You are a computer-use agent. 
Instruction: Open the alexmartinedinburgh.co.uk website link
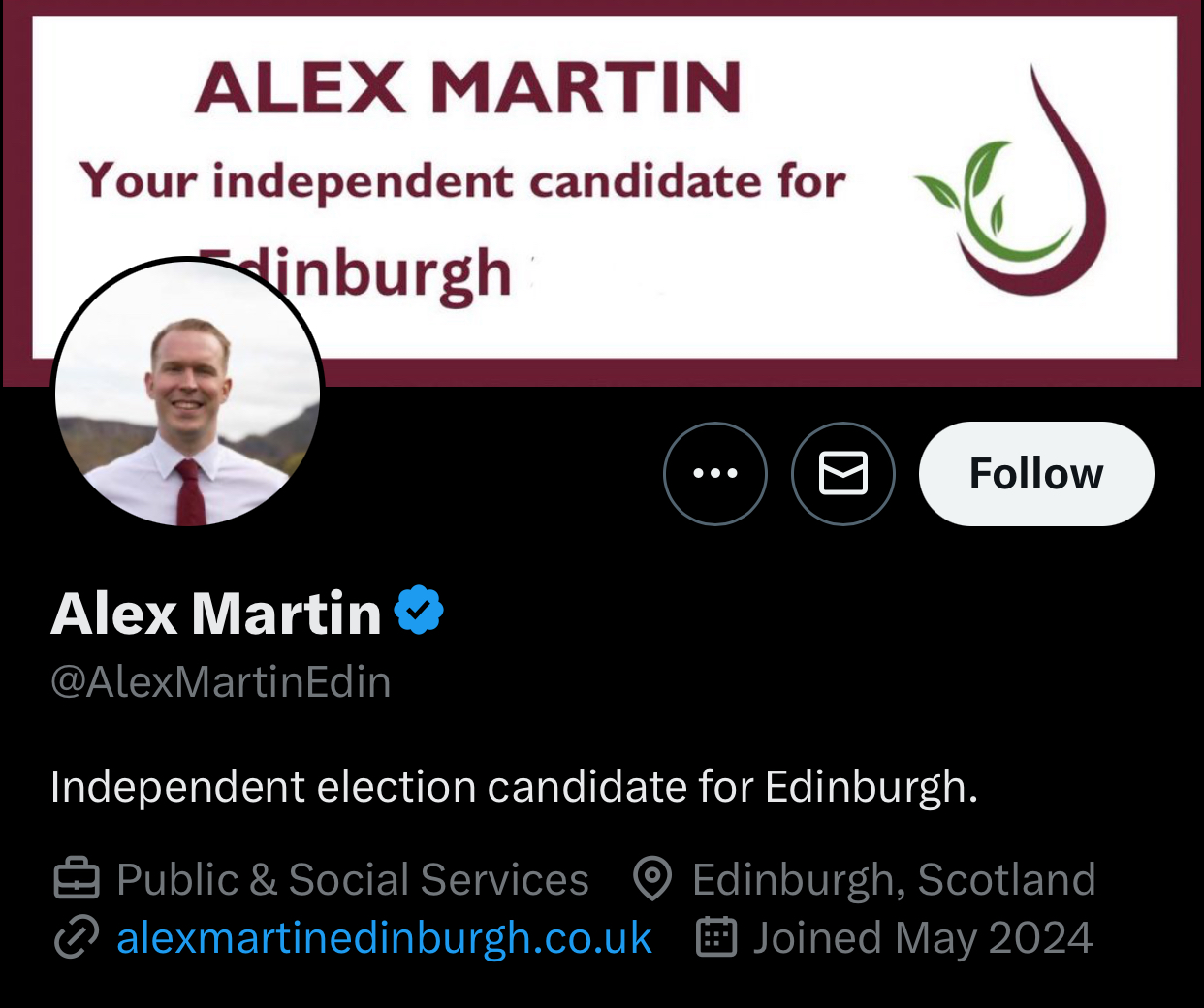click(x=384, y=937)
